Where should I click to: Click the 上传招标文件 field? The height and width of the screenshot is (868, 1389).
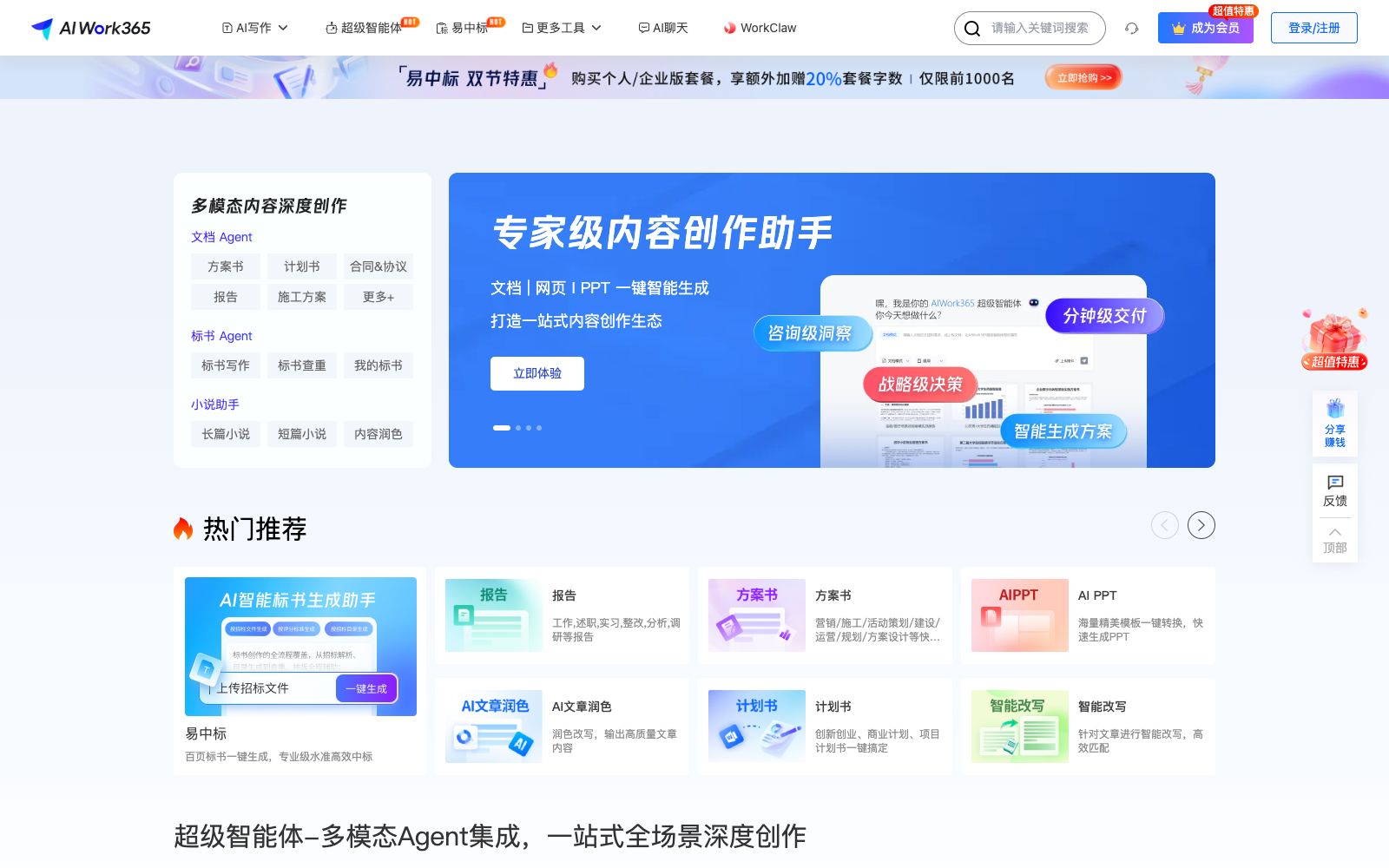click(x=269, y=688)
